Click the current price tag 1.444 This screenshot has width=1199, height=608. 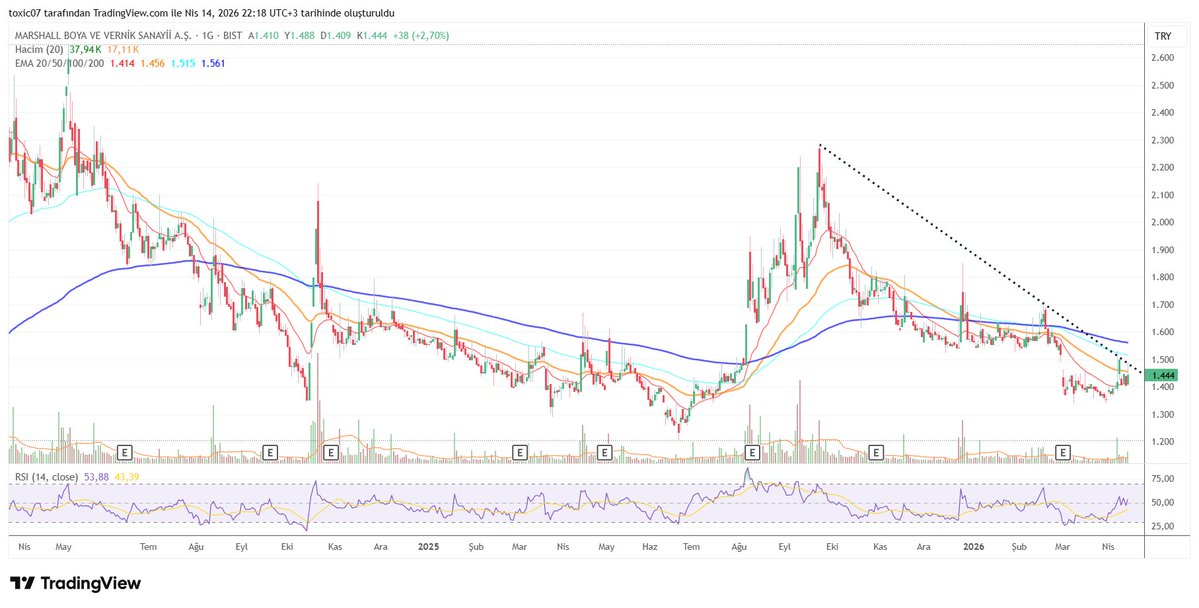point(1162,376)
